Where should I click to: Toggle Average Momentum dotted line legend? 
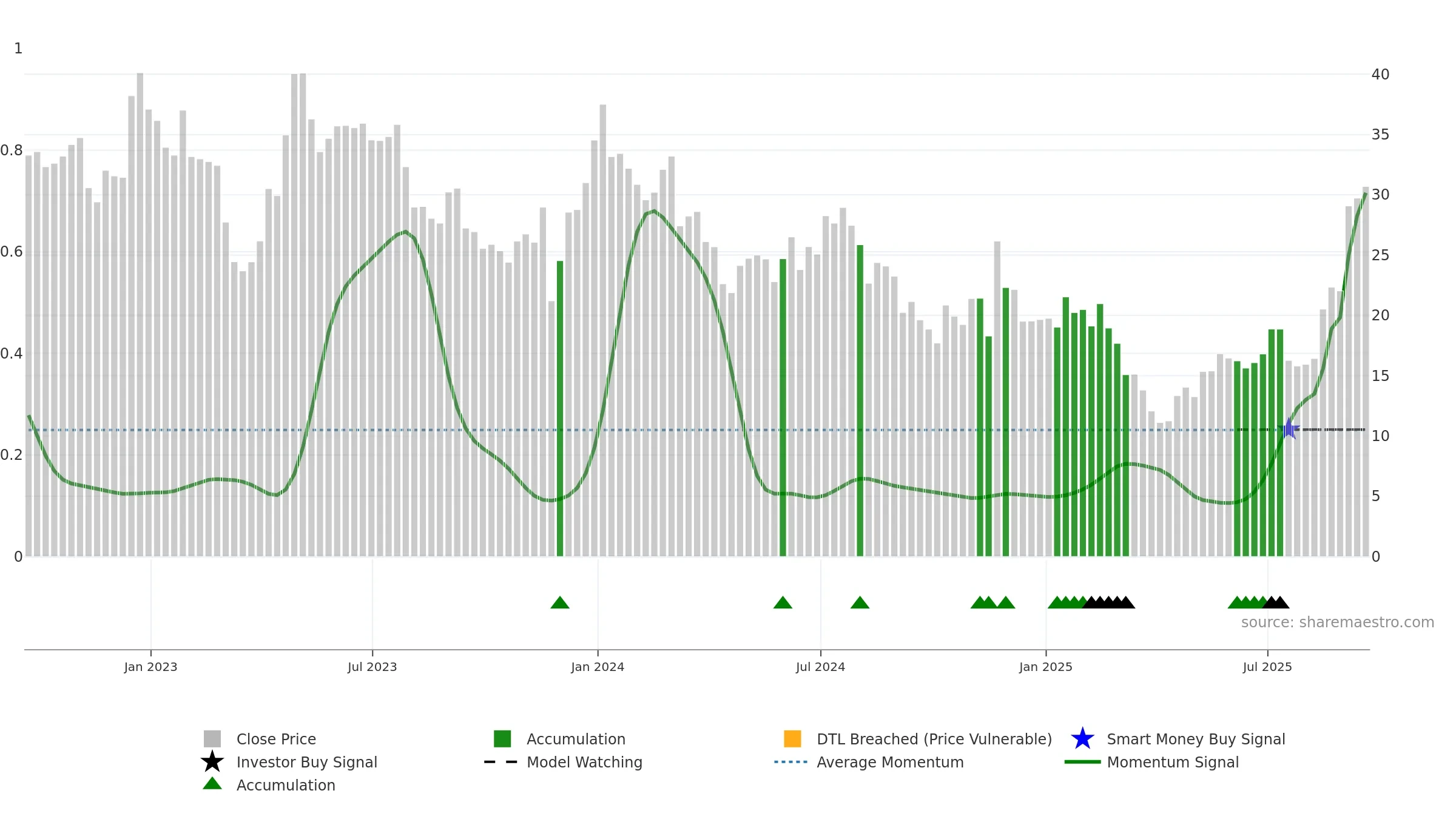click(790, 762)
